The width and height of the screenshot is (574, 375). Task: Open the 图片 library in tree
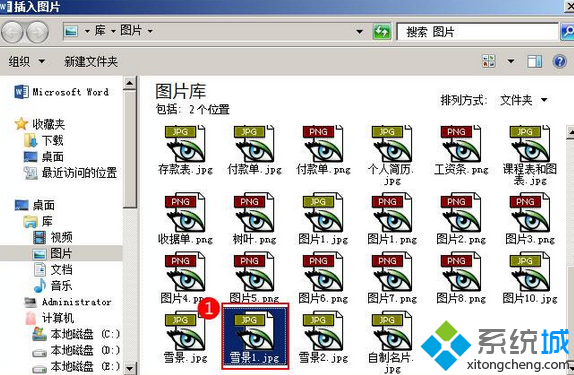(52, 253)
